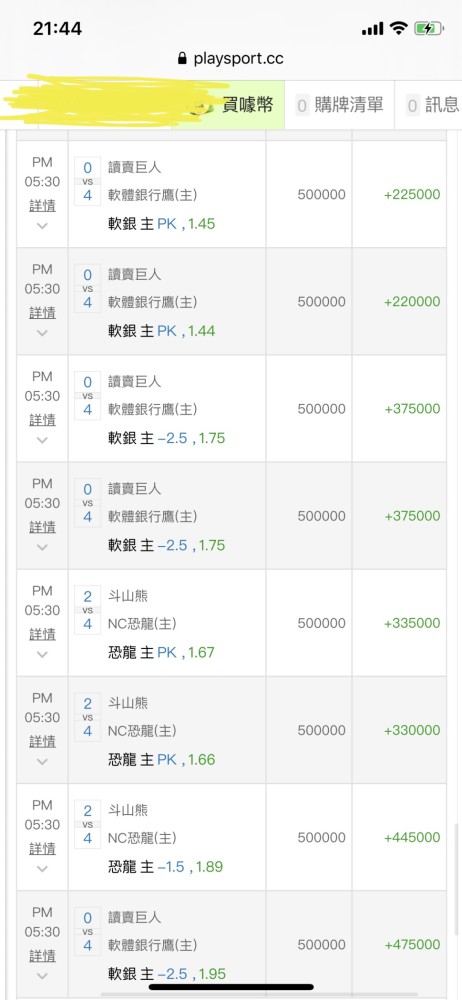This screenshot has height=1000, width=462.
Task: Click the playsport.cc address bar
Action: pos(231,59)
